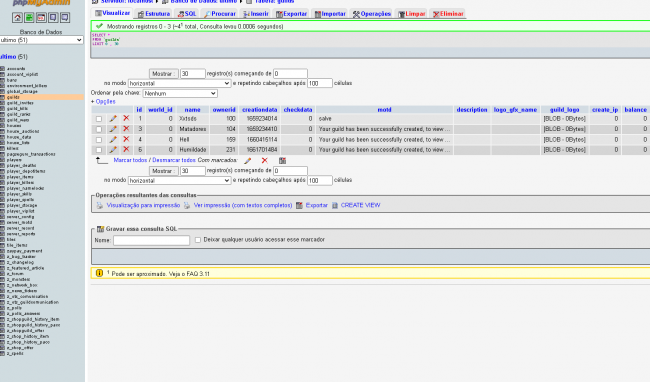
Task: Open the 'Banco de Dados' database dropdown
Action: coord(41,40)
